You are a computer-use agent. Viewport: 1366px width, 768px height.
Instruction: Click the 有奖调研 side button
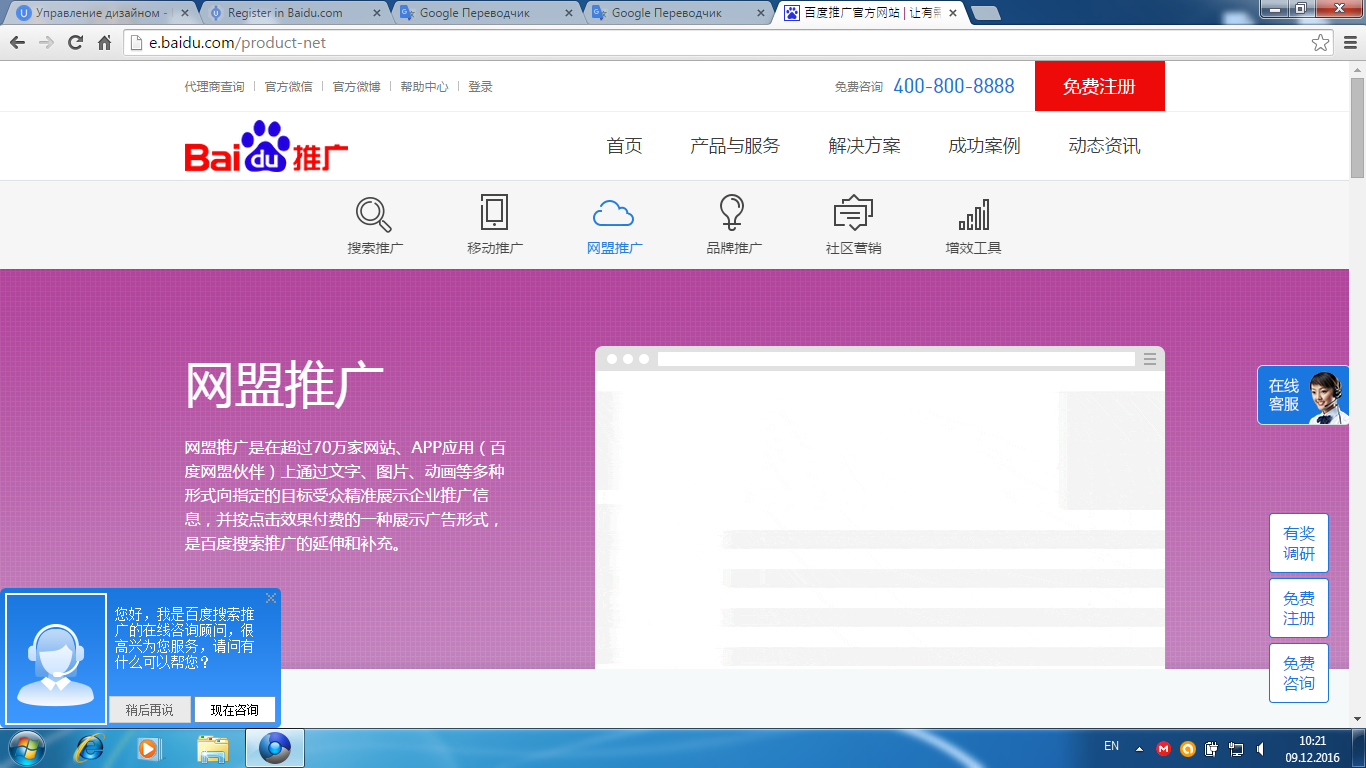coord(1299,543)
